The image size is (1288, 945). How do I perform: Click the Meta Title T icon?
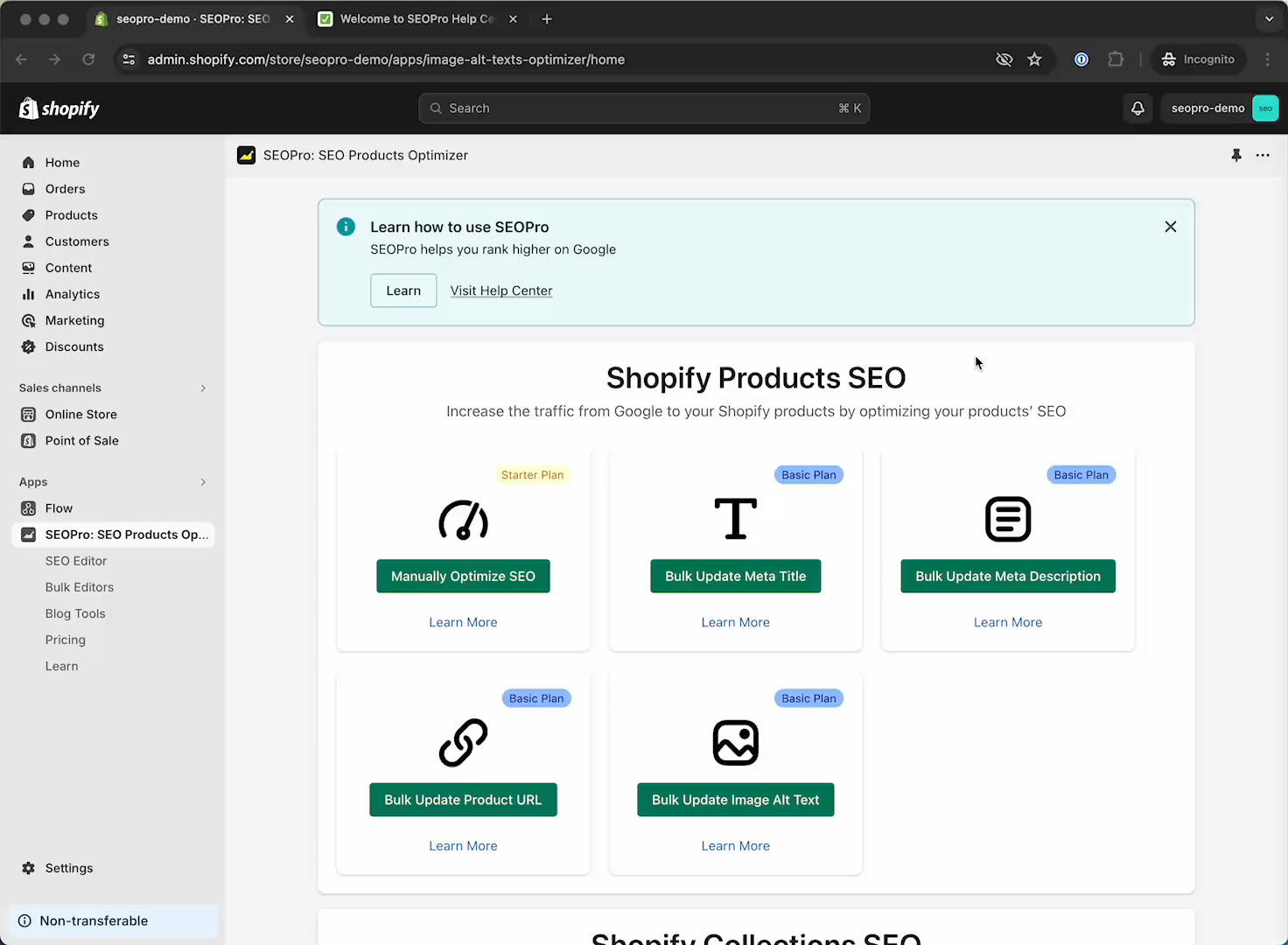[736, 518]
